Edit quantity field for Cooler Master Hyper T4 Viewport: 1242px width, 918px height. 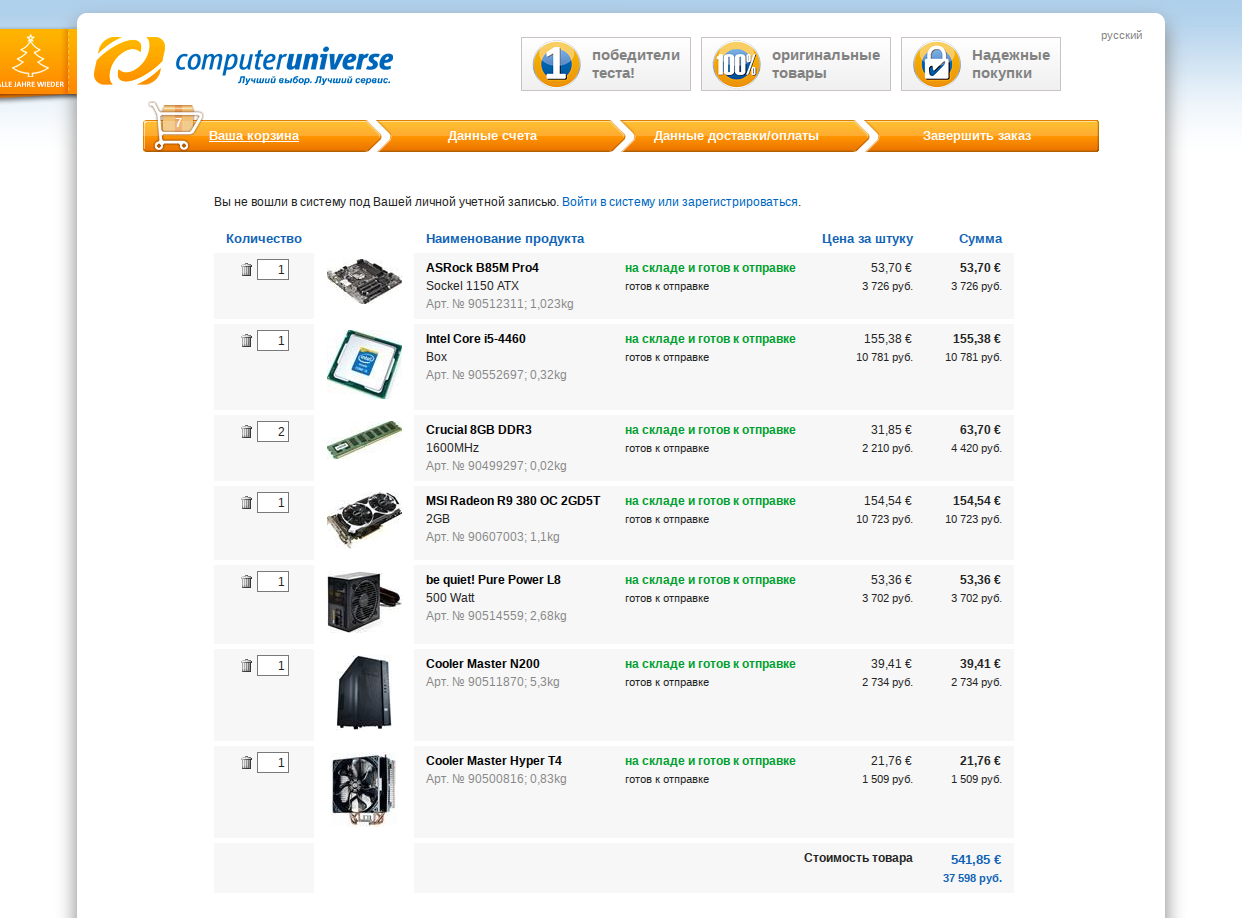click(273, 763)
